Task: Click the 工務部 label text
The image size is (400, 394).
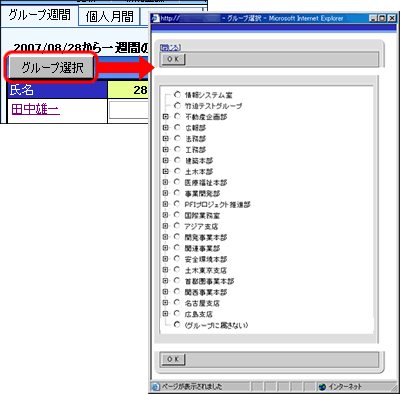Action: [196, 150]
